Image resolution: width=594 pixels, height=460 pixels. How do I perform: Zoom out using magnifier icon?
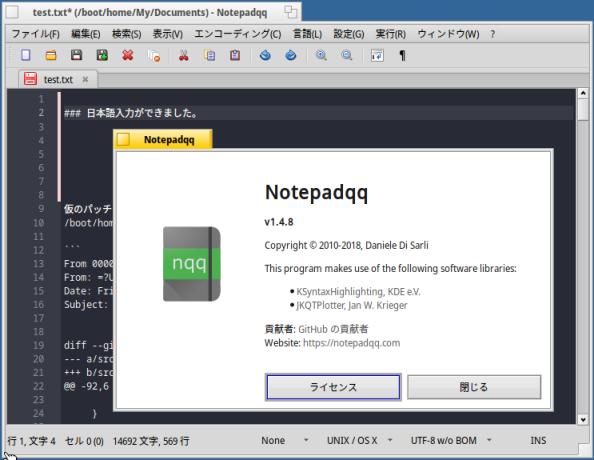pyautogui.click(x=347, y=55)
